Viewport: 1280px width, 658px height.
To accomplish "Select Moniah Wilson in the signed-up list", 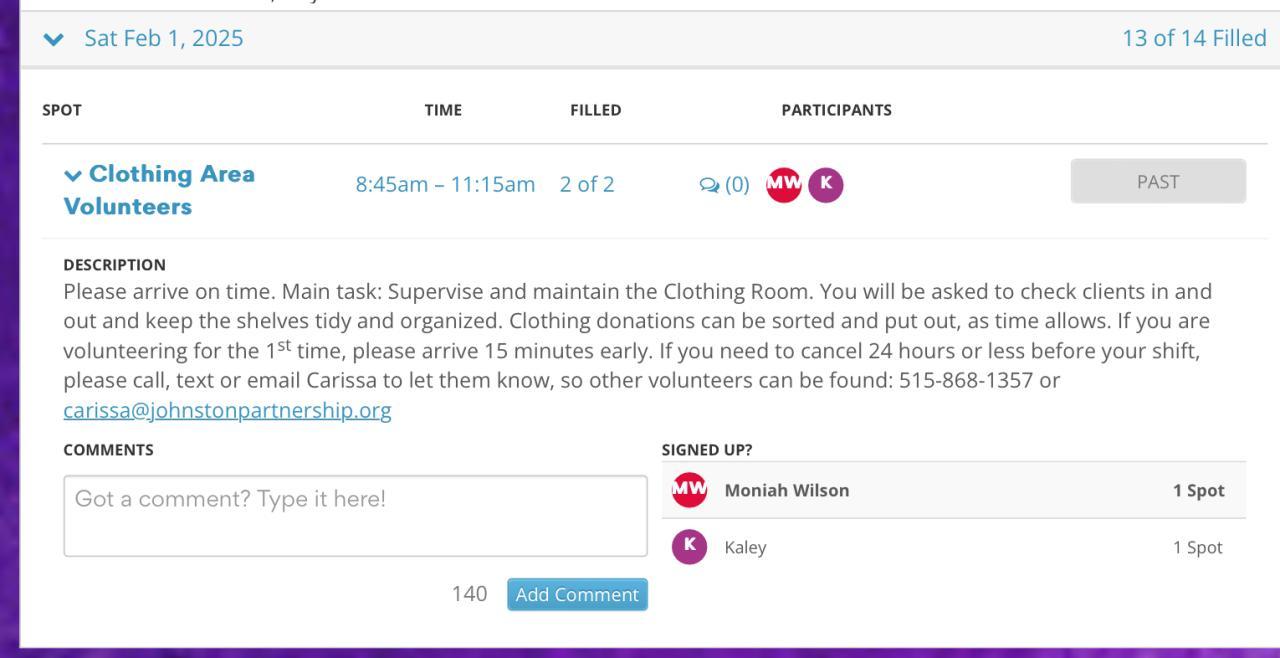I will click(786, 490).
